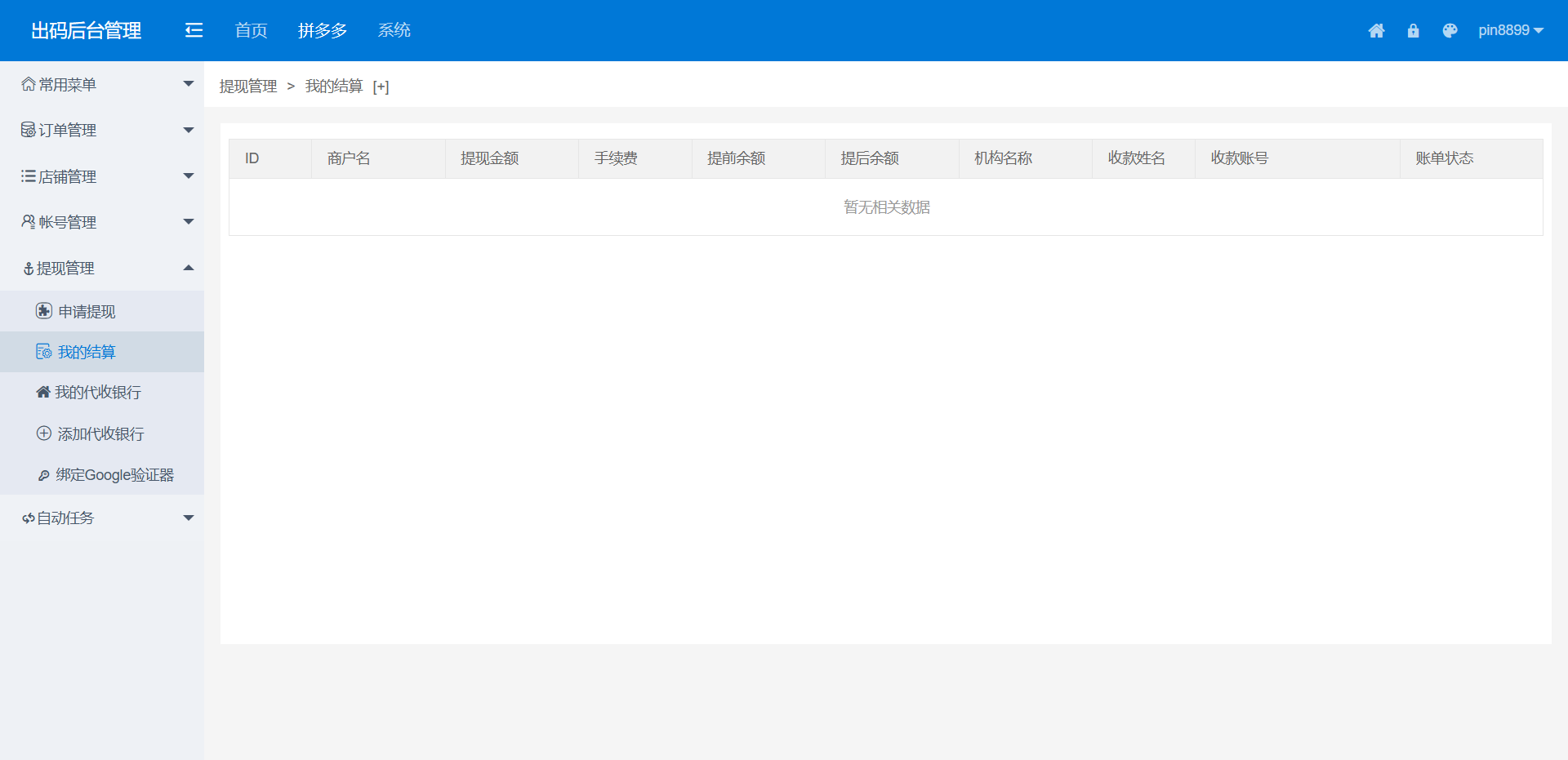Select the 系统 top navigation tab
The height and width of the screenshot is (760, 1568).
pos(394,30)
